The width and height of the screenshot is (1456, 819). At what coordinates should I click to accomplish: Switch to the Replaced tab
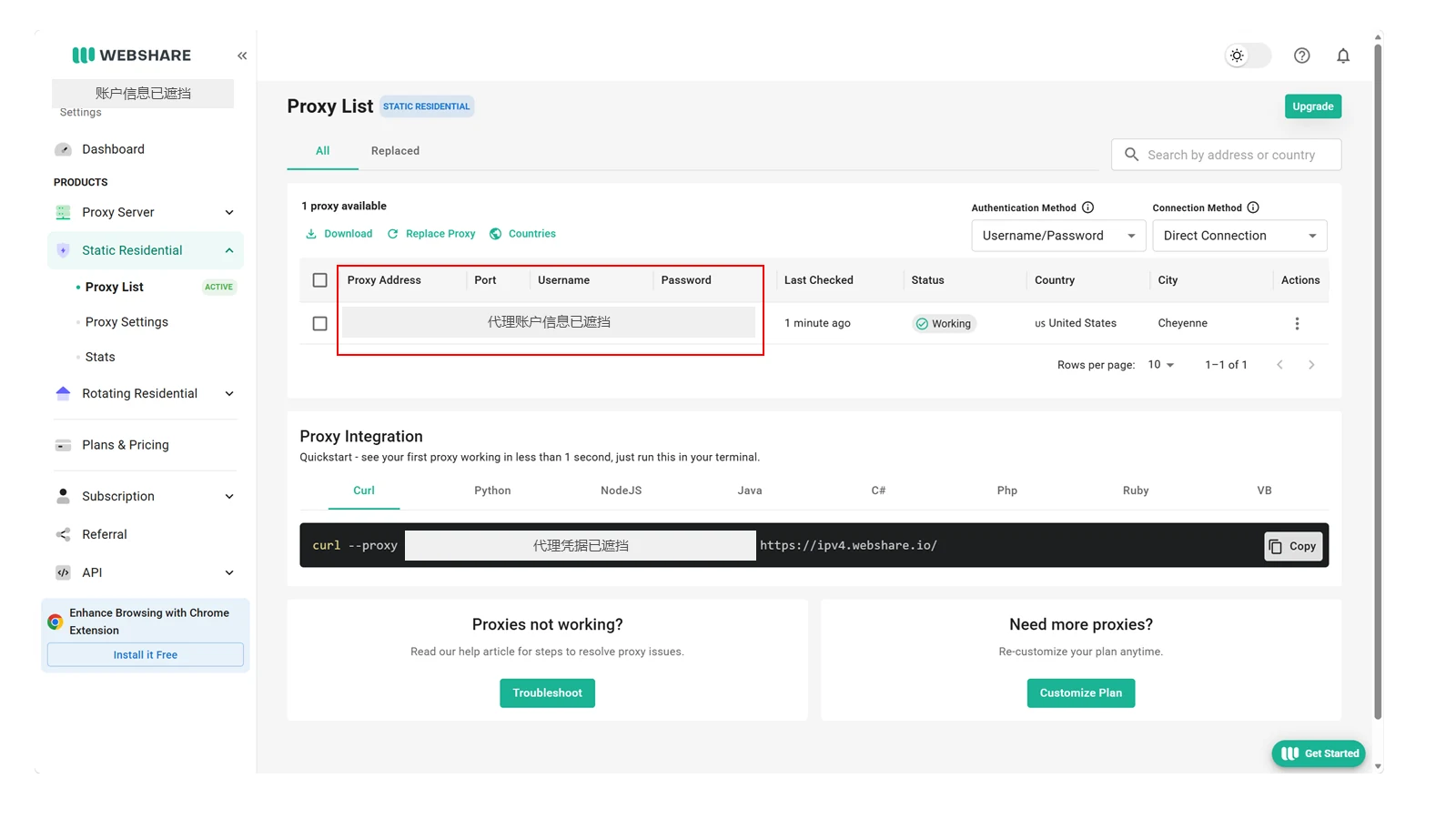pos(395,151)
